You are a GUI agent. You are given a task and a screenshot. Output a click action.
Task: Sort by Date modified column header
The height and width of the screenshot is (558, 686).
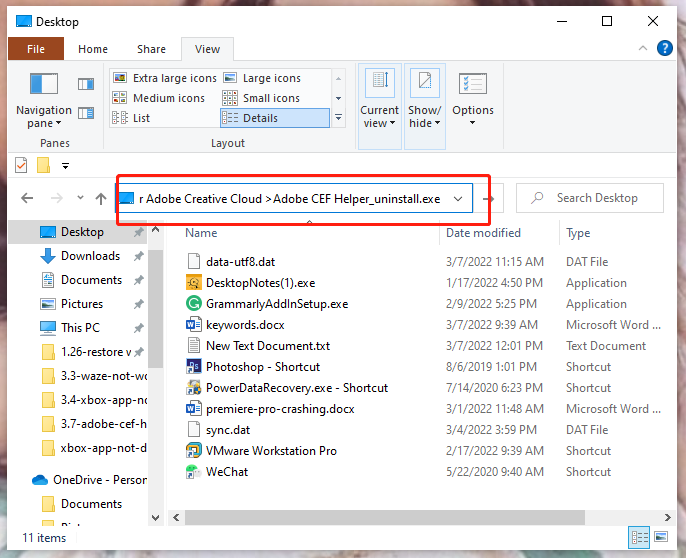coord(483,233)
